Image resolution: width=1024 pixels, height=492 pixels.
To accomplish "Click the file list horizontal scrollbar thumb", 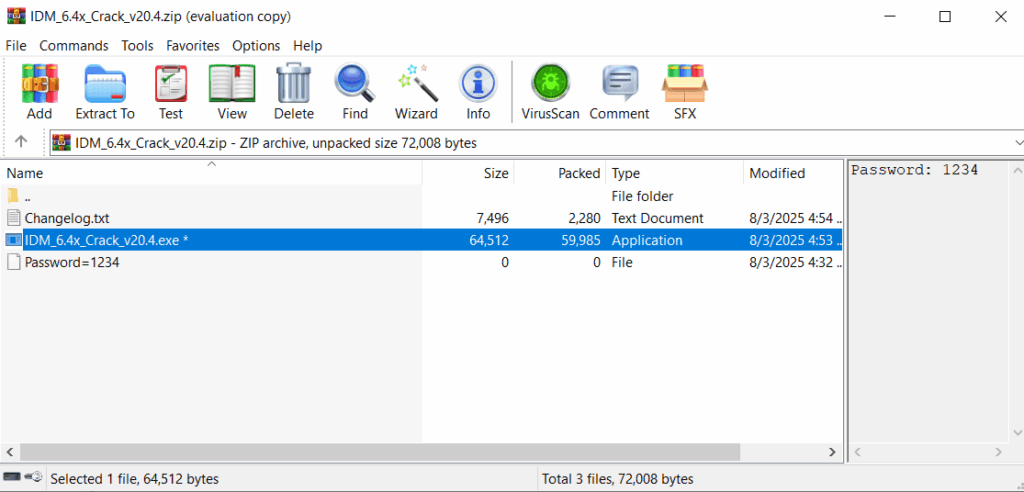I will [x=380, y=451].
